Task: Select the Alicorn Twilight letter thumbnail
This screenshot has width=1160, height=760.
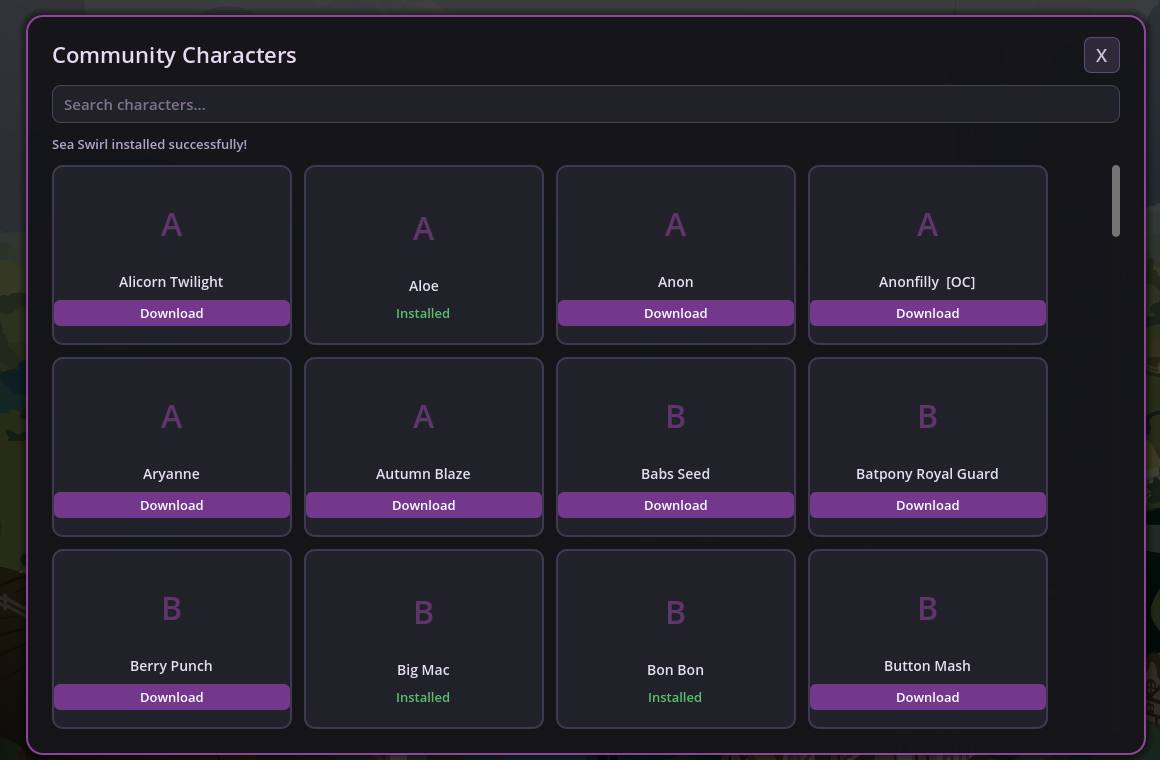Action: point(172,225)
